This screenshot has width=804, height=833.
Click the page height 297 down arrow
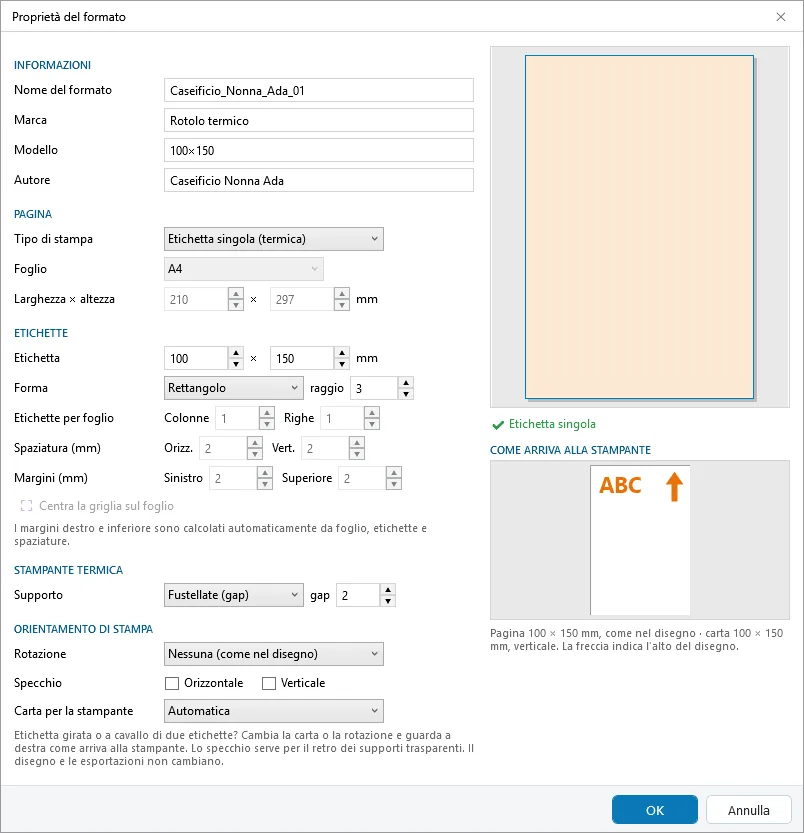click(x=342, y=305)
